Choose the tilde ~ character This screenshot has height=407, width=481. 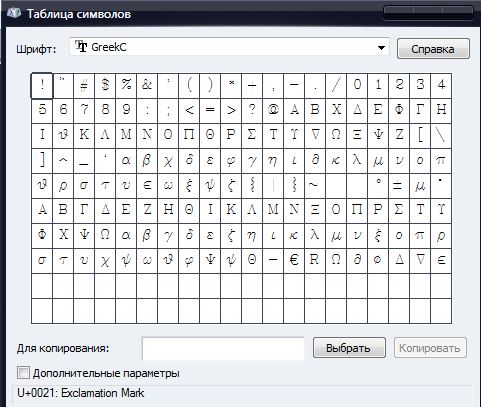pos(315,186)
